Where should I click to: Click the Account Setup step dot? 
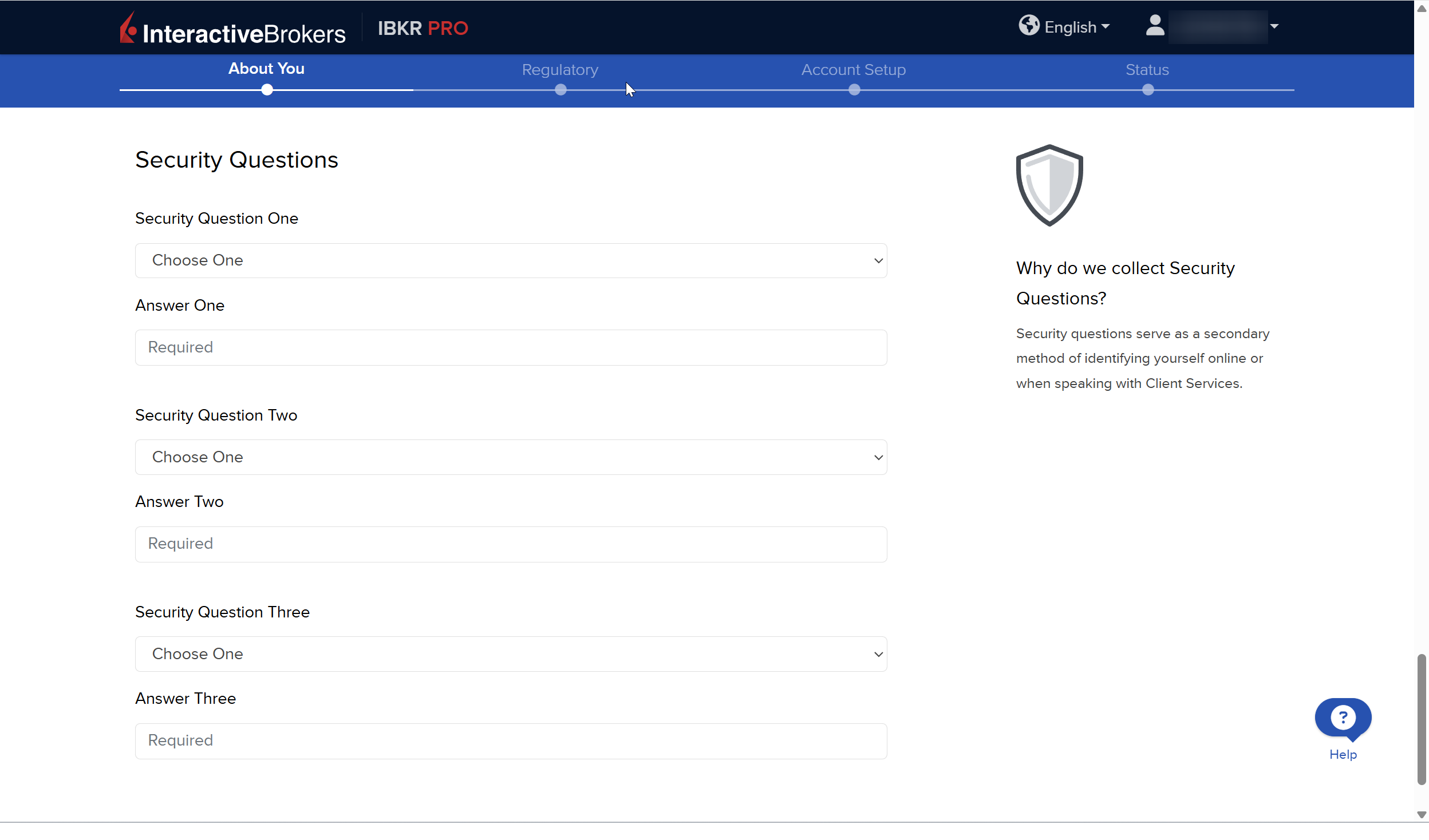854,90
